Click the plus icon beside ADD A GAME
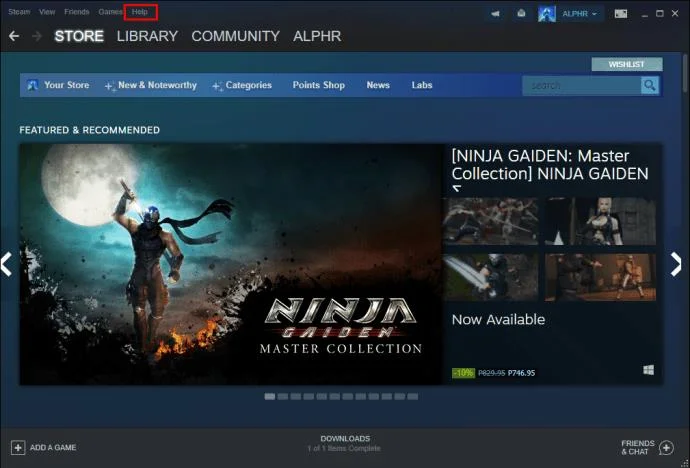The height and width of the screenshot is (468, 690). point(18,448)
